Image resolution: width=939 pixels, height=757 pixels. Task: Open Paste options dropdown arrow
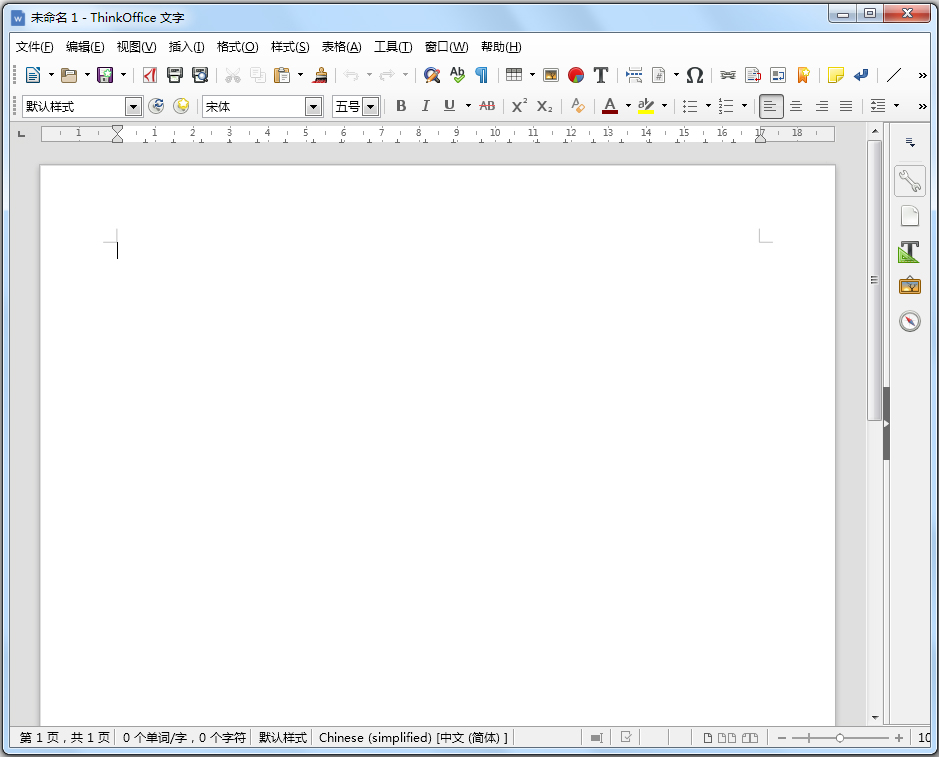coord(300,75)
